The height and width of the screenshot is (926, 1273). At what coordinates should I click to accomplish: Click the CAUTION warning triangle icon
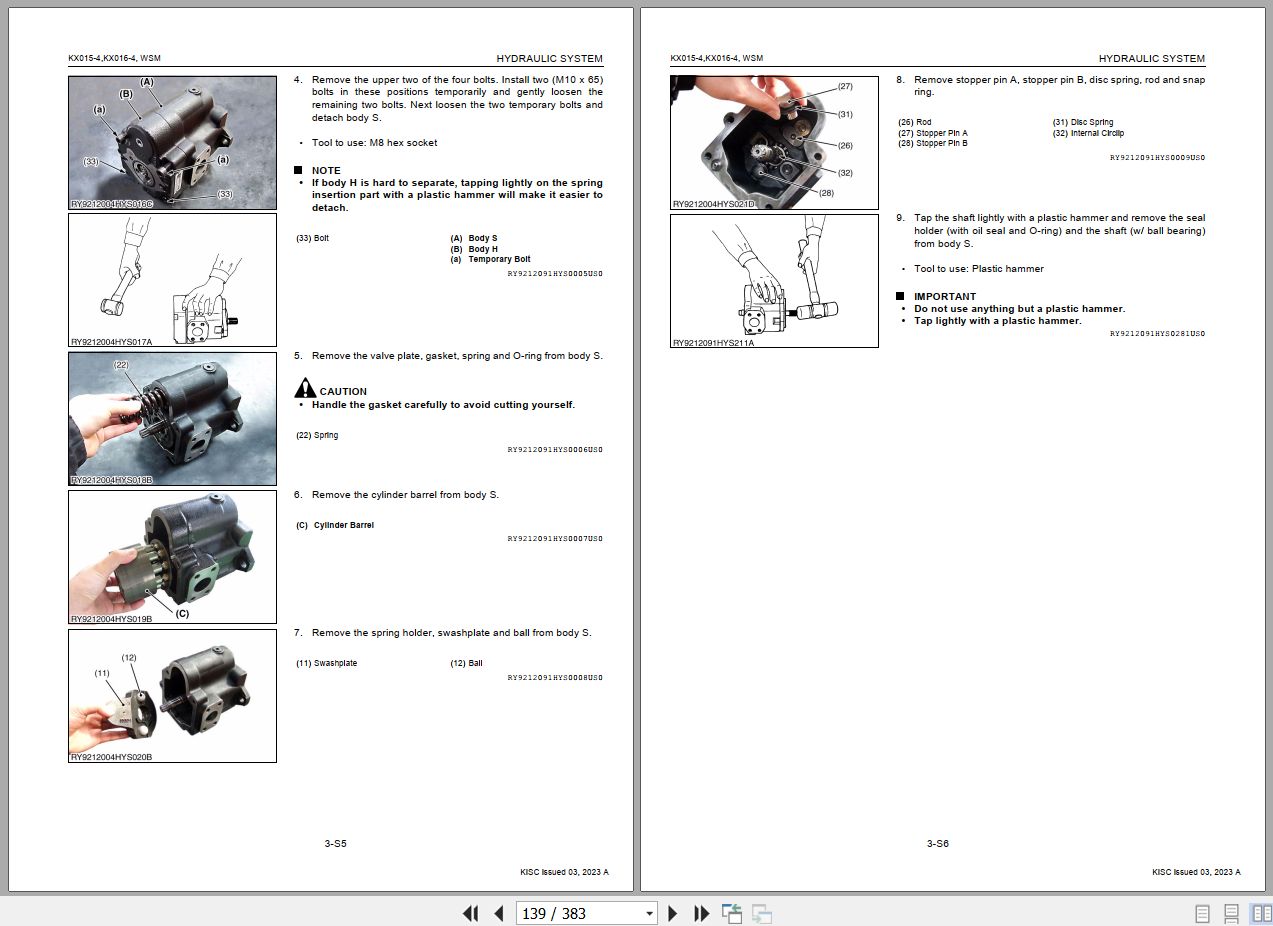tap(305, 388)
